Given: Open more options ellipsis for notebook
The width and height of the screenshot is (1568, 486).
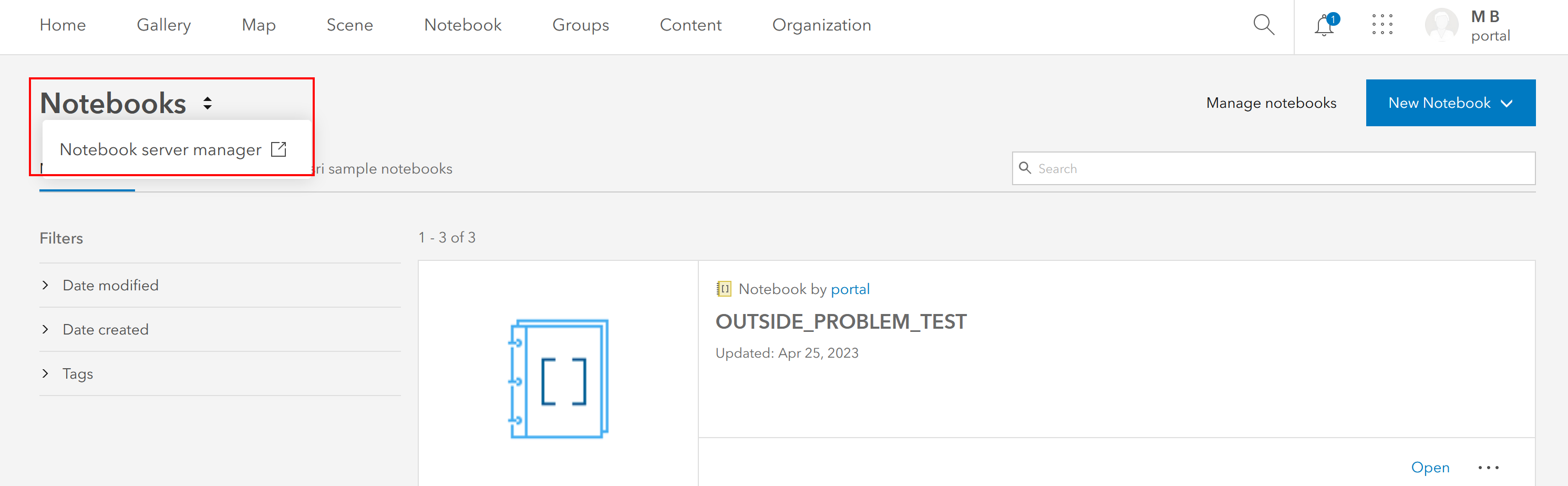Looking at the screenshot, I should tap(1488, 468).
